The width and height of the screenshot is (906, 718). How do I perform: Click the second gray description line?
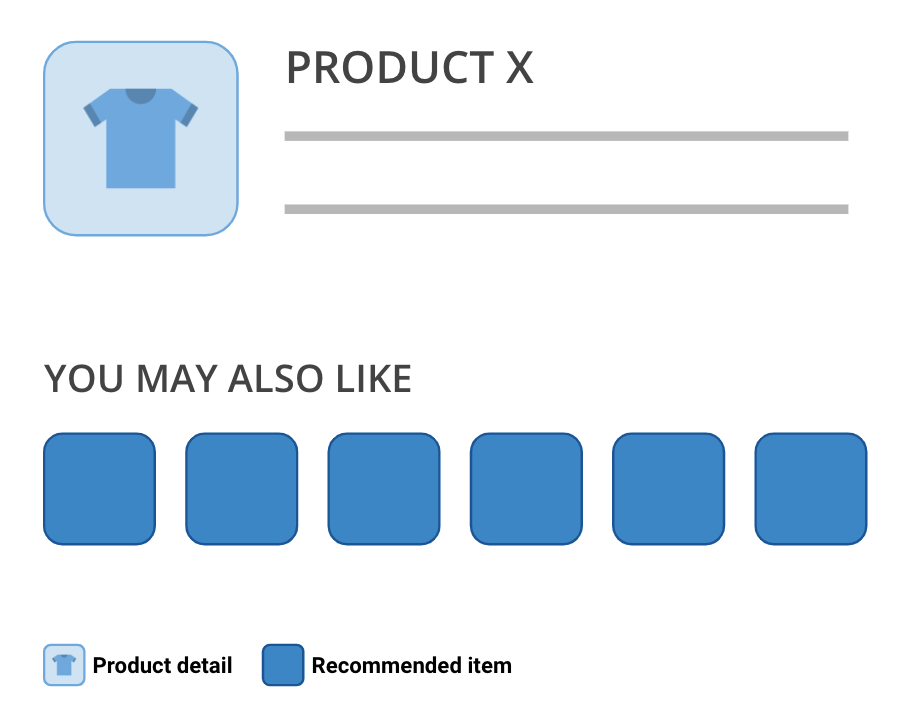pyautogui.click(x=566, y=209)
